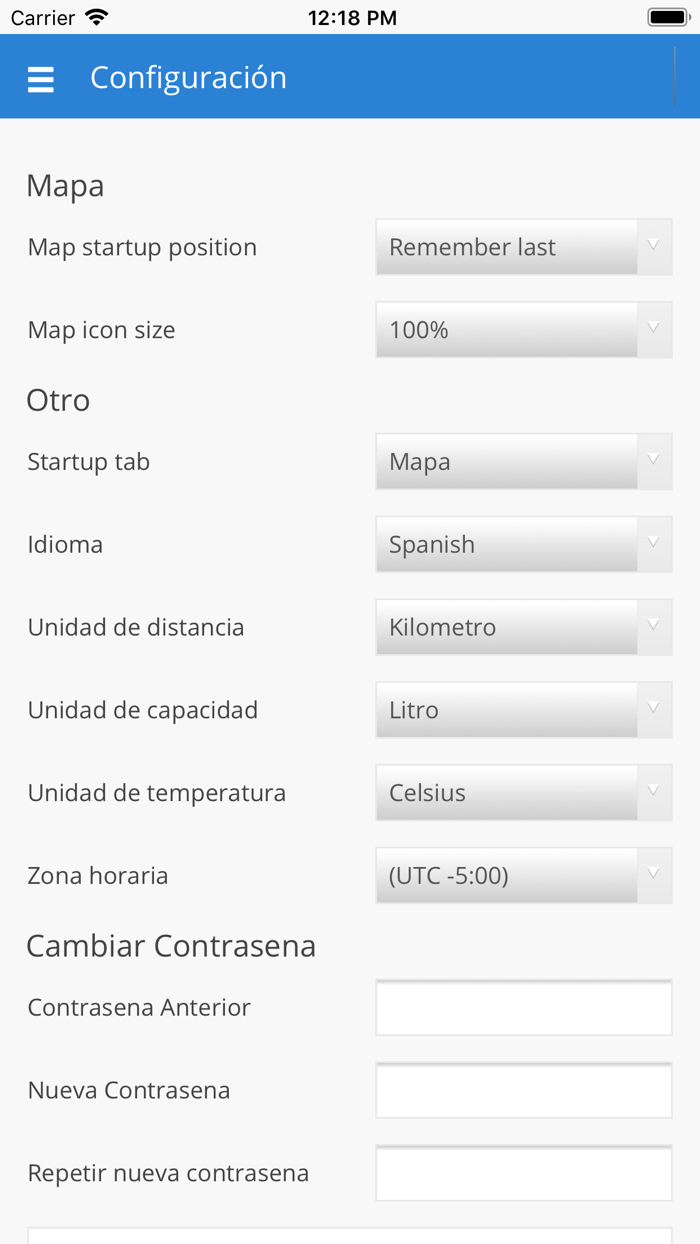Open the Zona horaria dropdown
Image resolution: width=700 pixels, height=1244 pixels.
tap(505, 875)
